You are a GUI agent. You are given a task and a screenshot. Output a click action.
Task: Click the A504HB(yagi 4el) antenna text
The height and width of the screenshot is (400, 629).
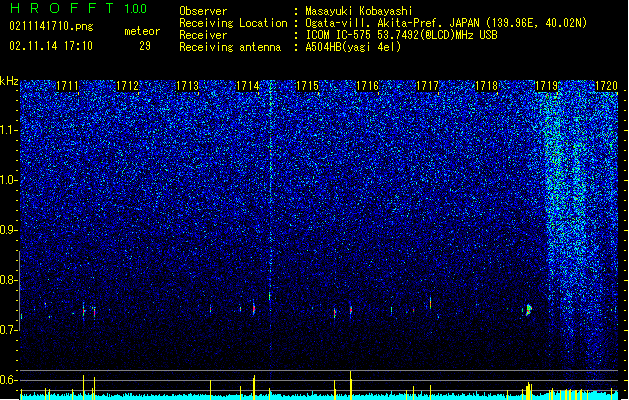tap(353, 47)
